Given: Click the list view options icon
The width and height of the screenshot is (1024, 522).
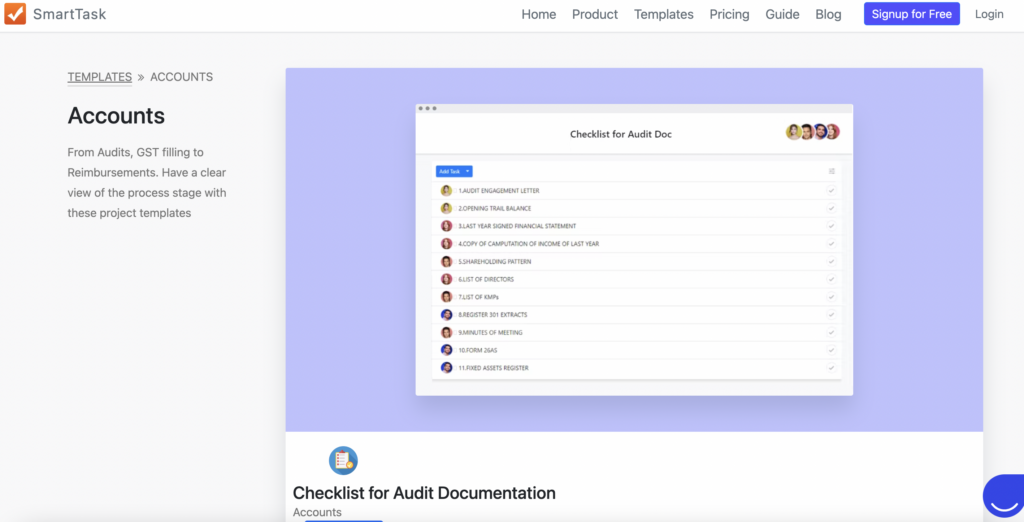Looking at the screenshot, I should (x=831, y=171).
